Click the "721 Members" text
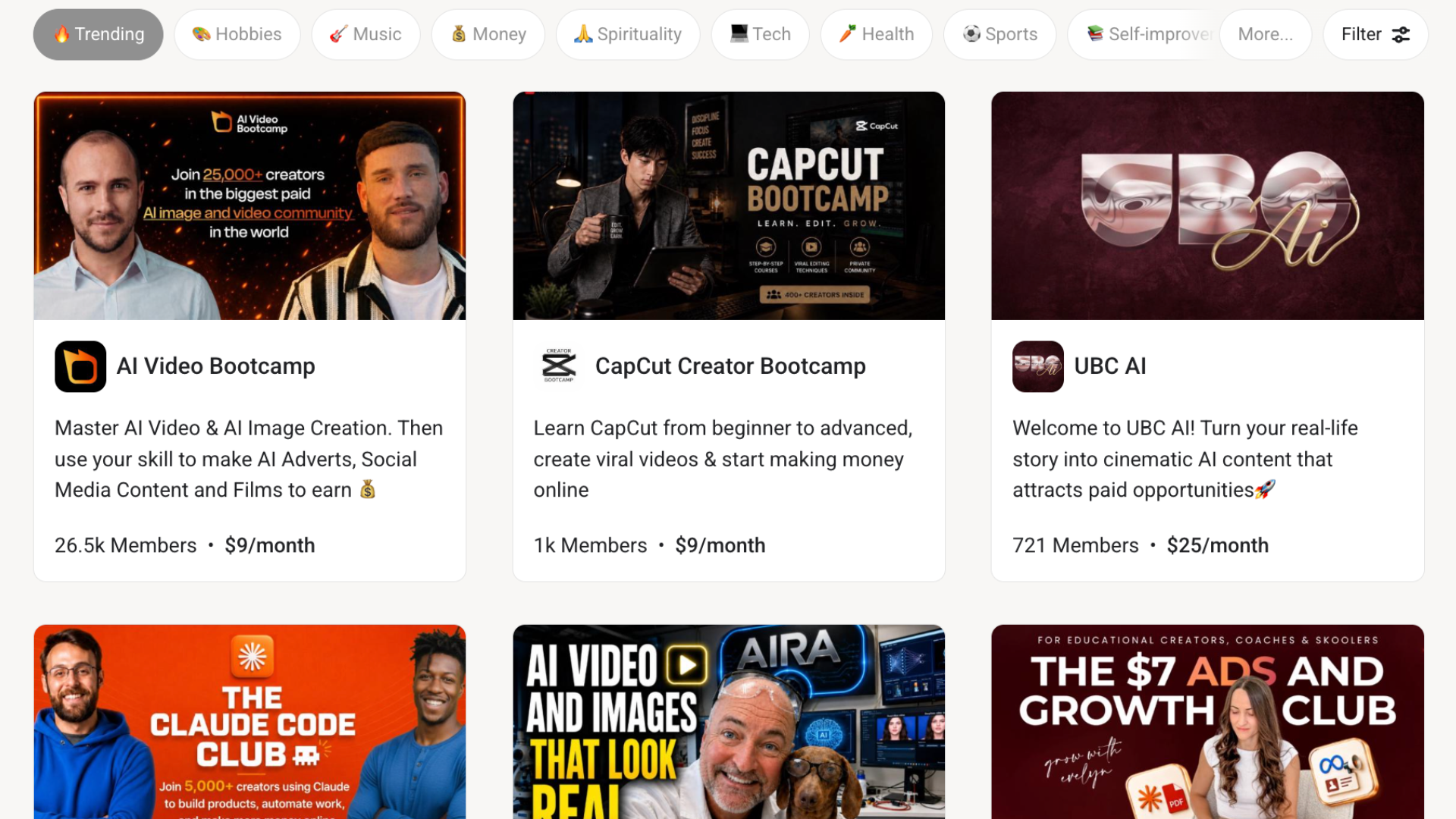 pyautogui.click(x=1075, y=545)
